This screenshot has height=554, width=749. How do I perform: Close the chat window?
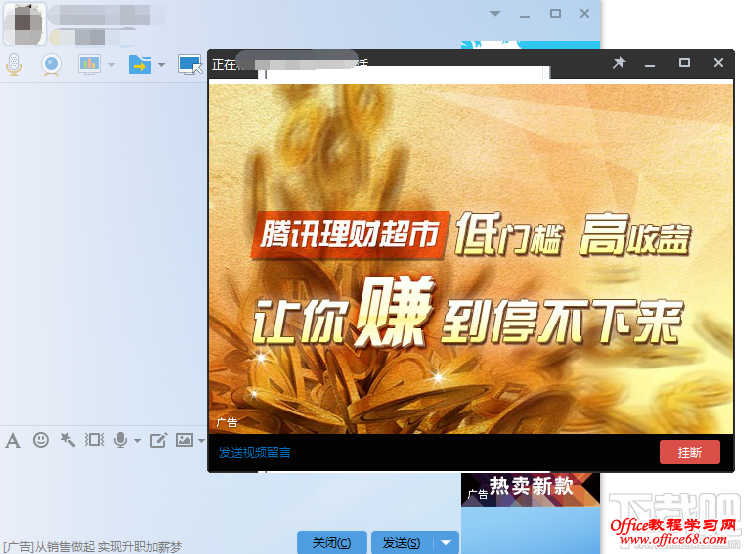coord(584,13)
